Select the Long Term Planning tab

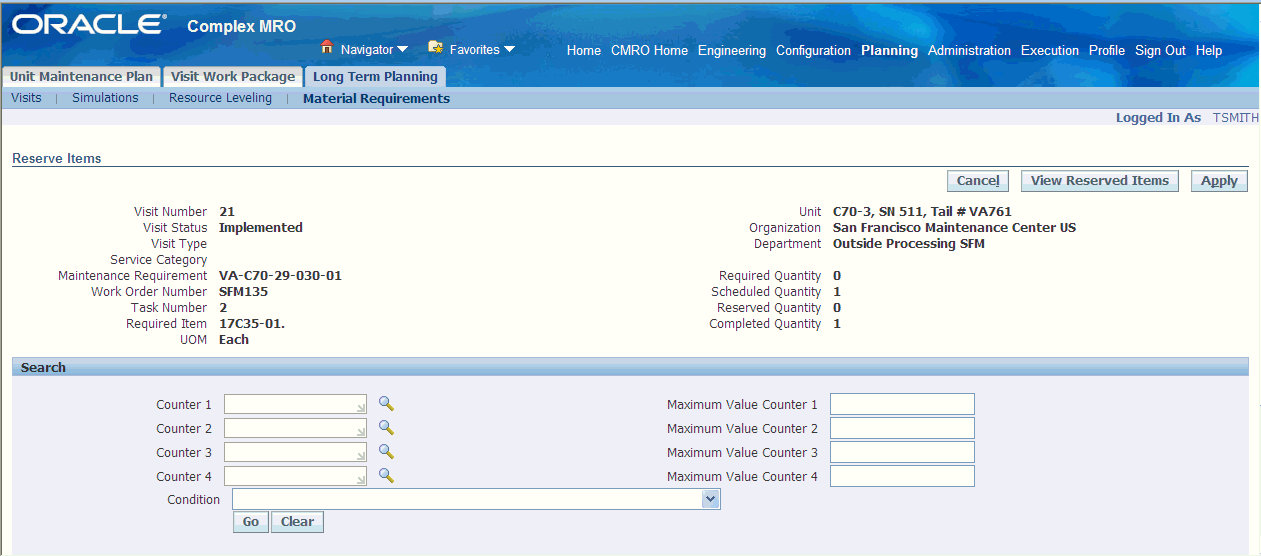click(375, 76)
